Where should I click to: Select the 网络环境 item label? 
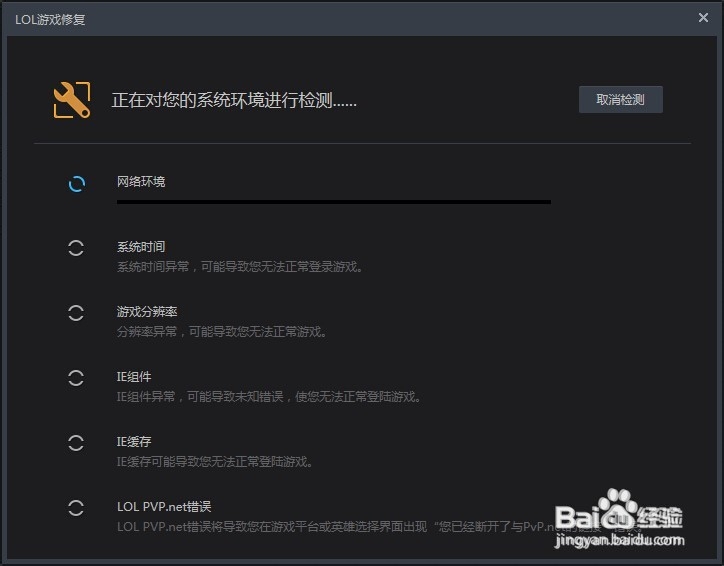tap(141, 181)
